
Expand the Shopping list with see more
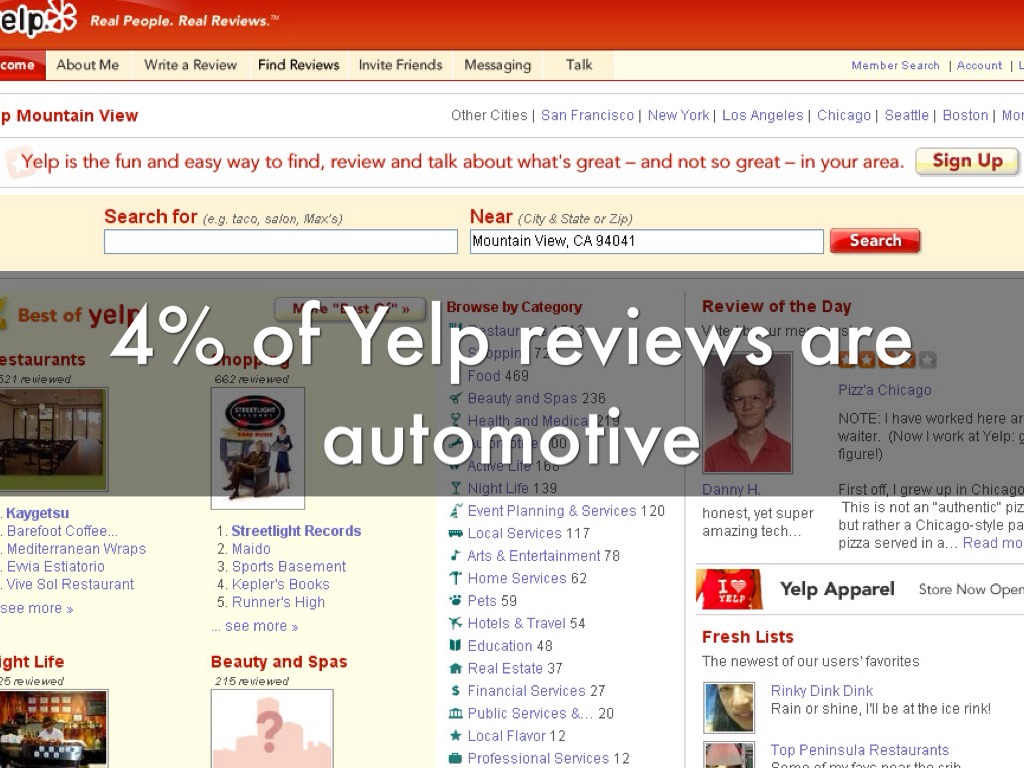click(x=255, y=626)
